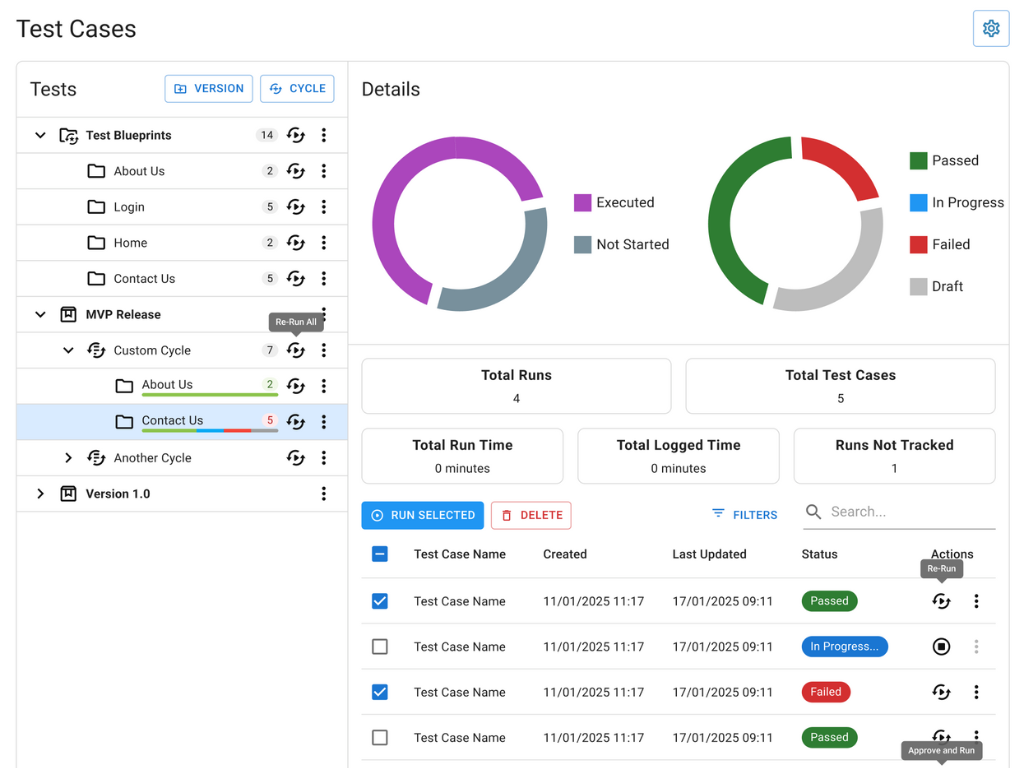
Task: Click the green Passed legend swatch
Action: [919, 161]
